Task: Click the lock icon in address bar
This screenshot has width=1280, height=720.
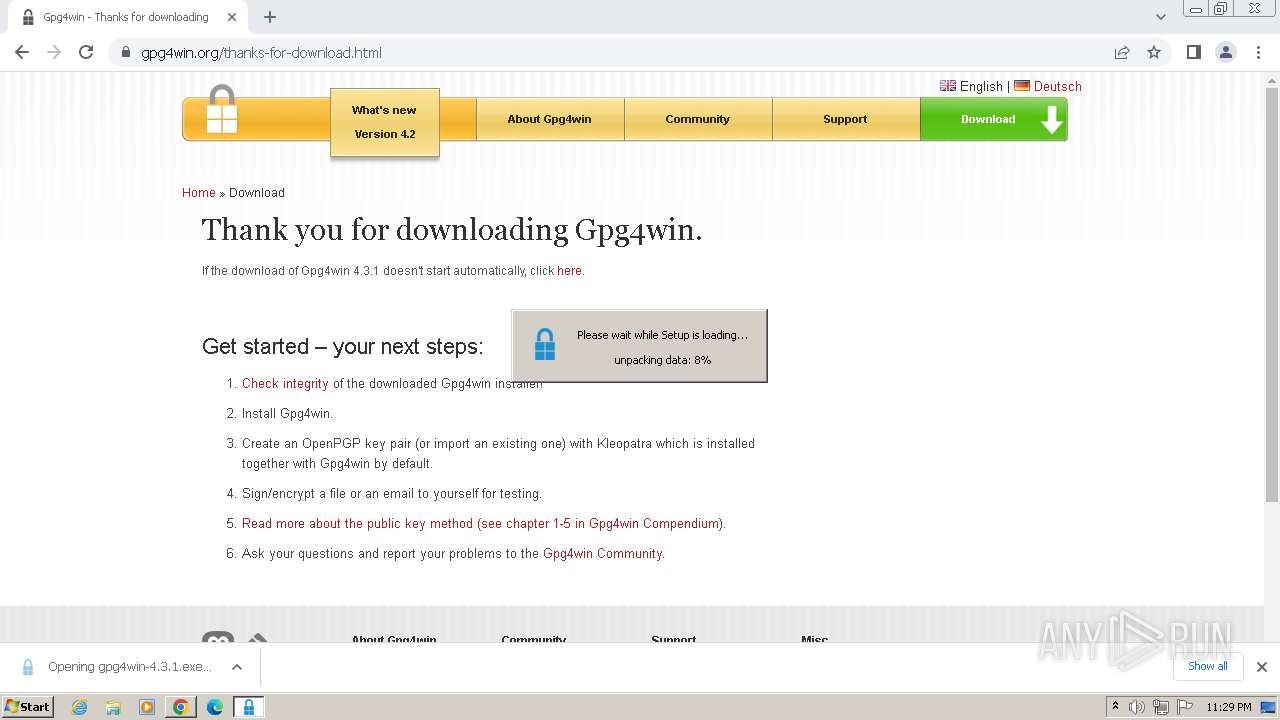Action: pyautogui.click(x=126, y=53)
